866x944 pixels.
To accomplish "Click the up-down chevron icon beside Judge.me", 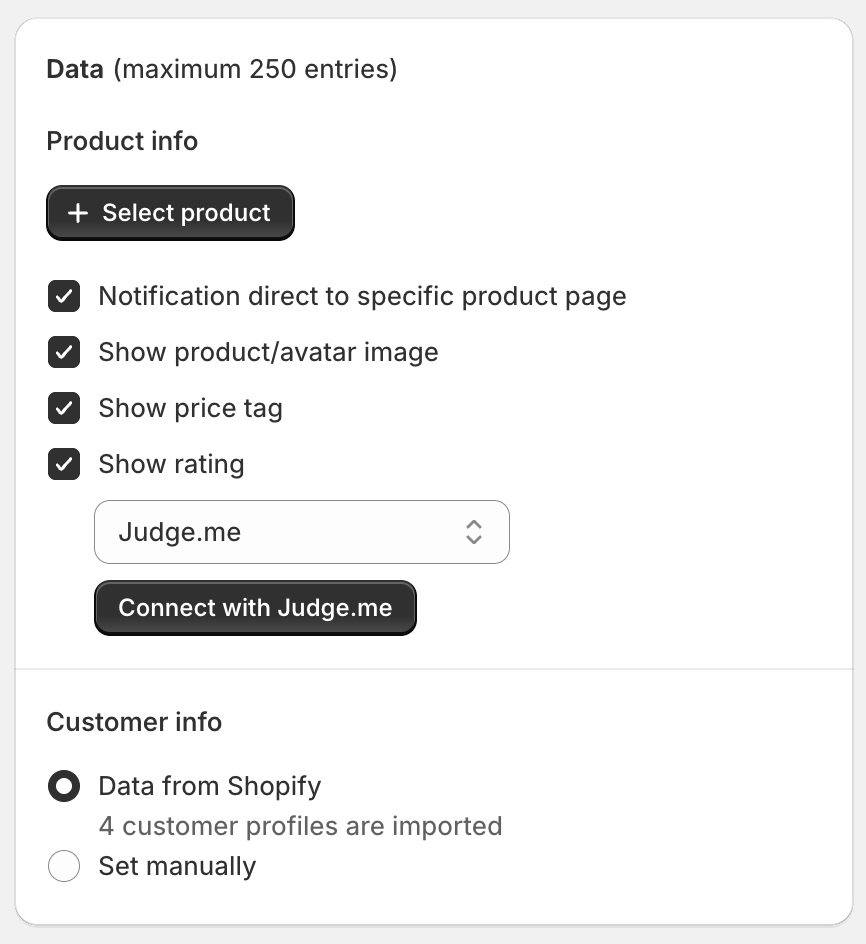I will pos(474,532).
